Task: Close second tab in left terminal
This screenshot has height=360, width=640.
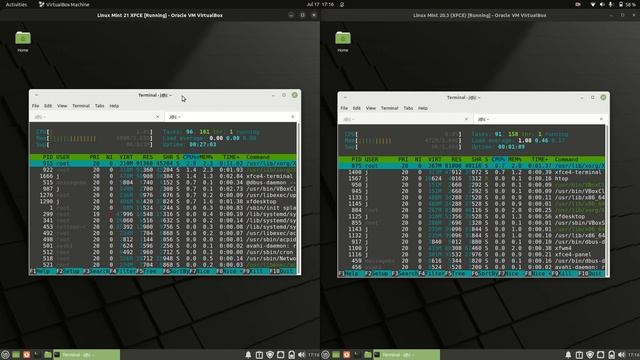Action: (293, 117)
